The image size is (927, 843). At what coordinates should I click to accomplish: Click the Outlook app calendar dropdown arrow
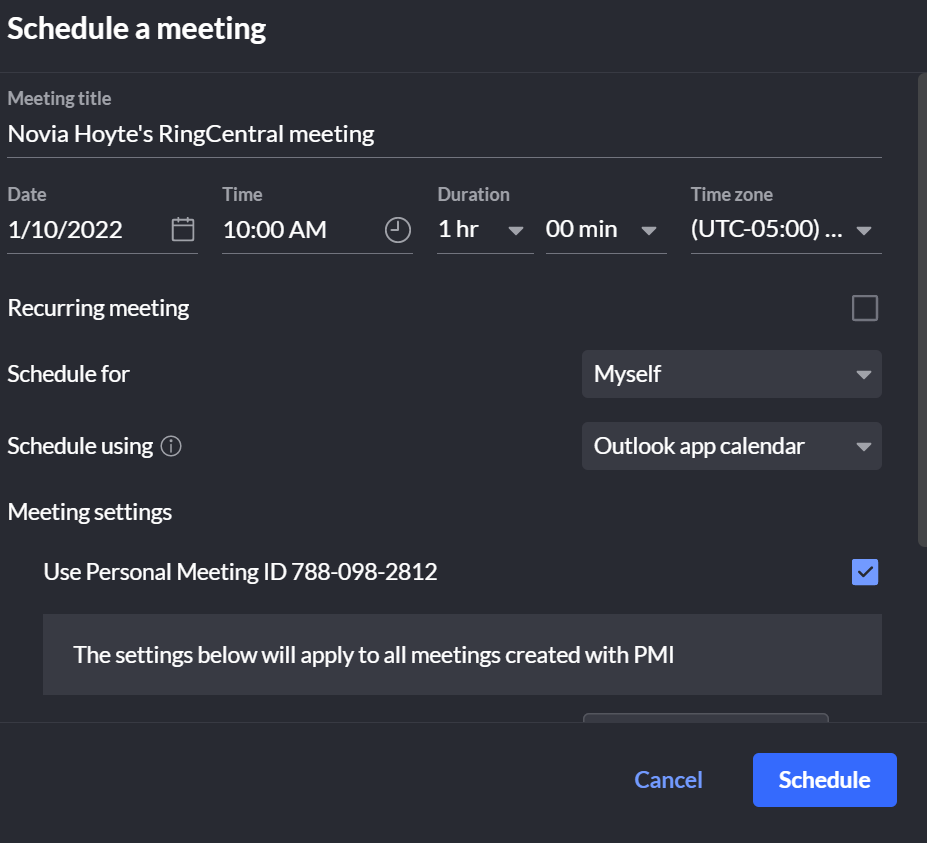pyautogui.click(x=863, y=447)
